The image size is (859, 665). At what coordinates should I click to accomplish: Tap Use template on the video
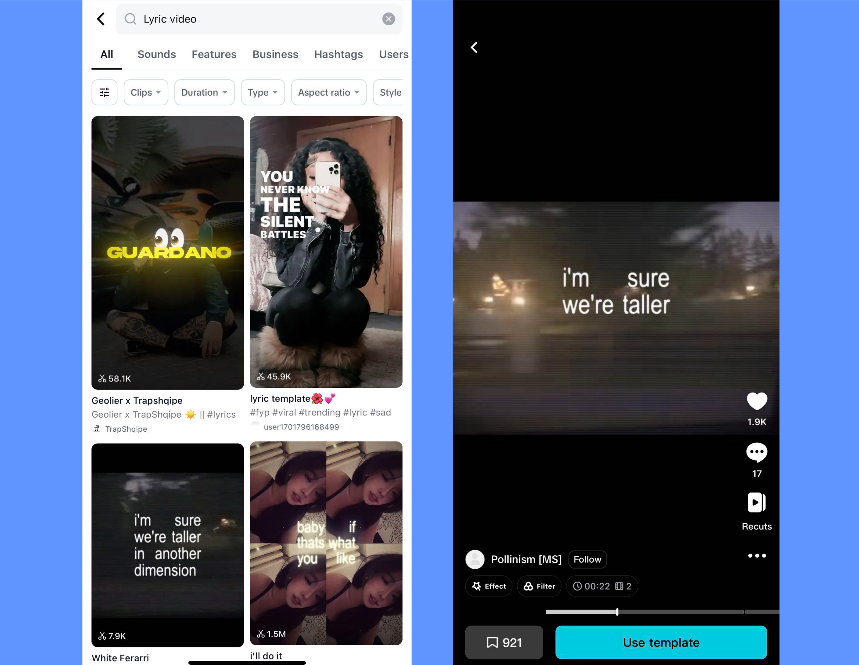(x=660, y=642)
